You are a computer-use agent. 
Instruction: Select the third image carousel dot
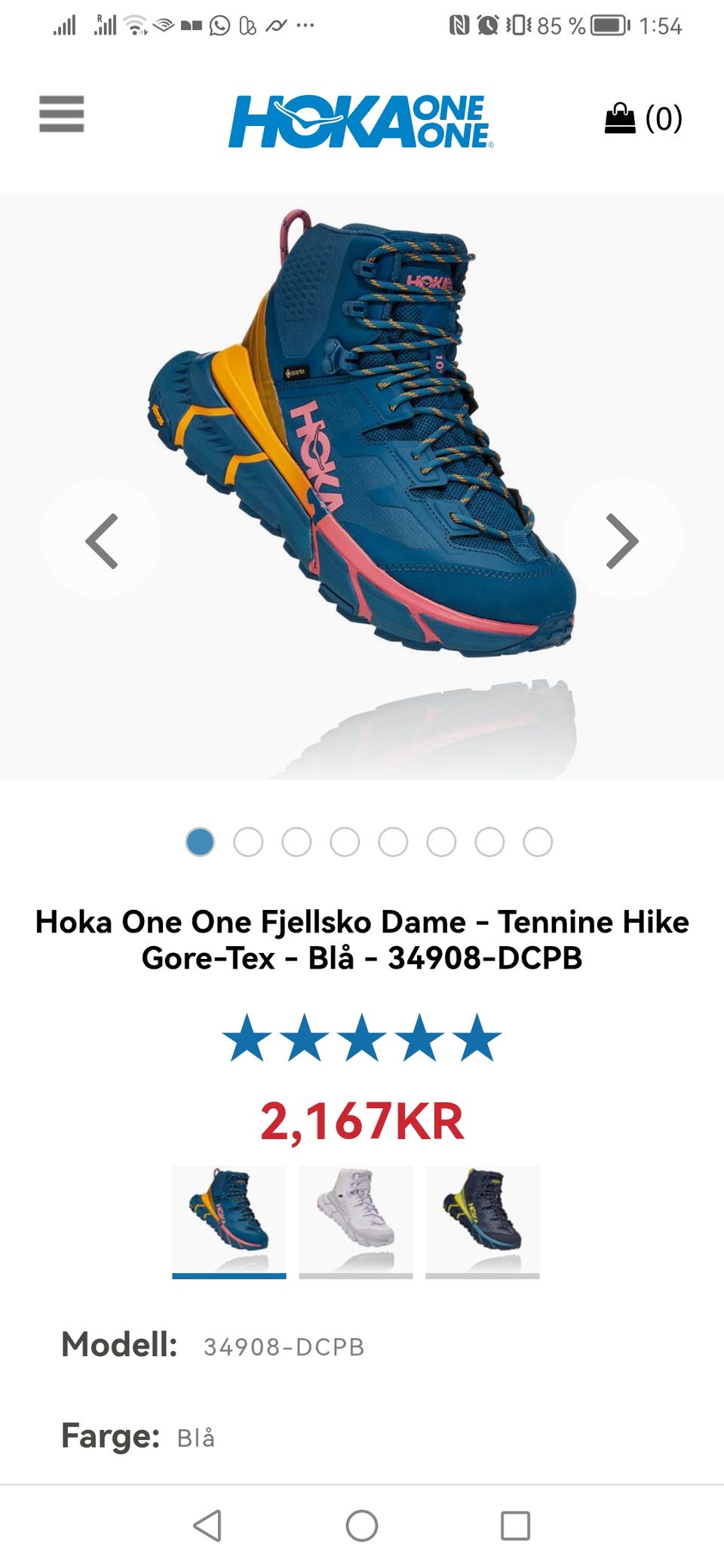[296, 842]
